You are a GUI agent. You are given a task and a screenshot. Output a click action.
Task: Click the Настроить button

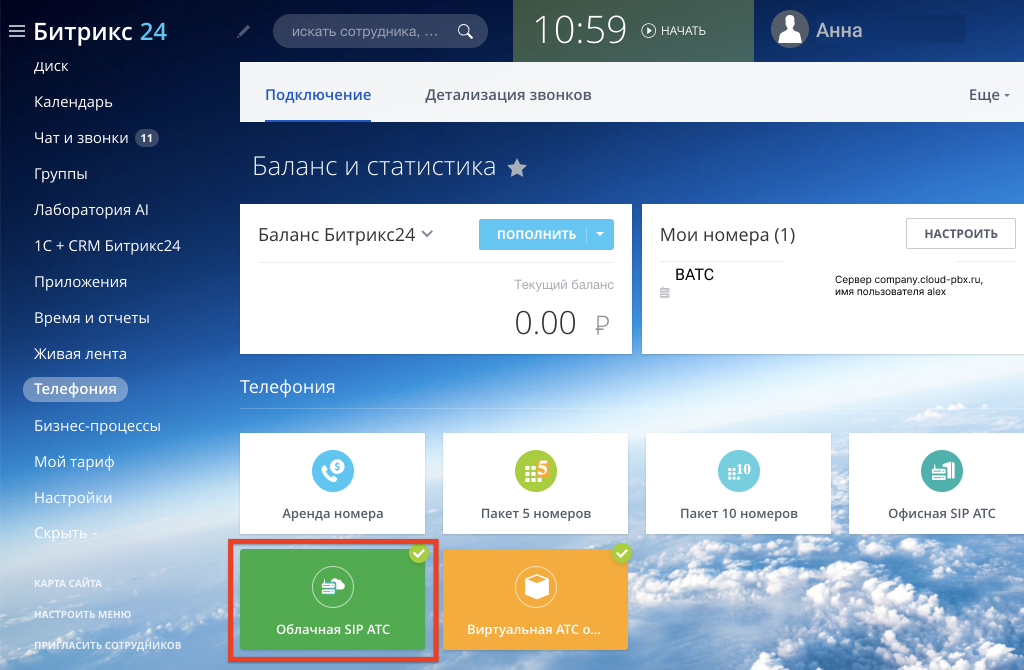click(x=960, y=234)
